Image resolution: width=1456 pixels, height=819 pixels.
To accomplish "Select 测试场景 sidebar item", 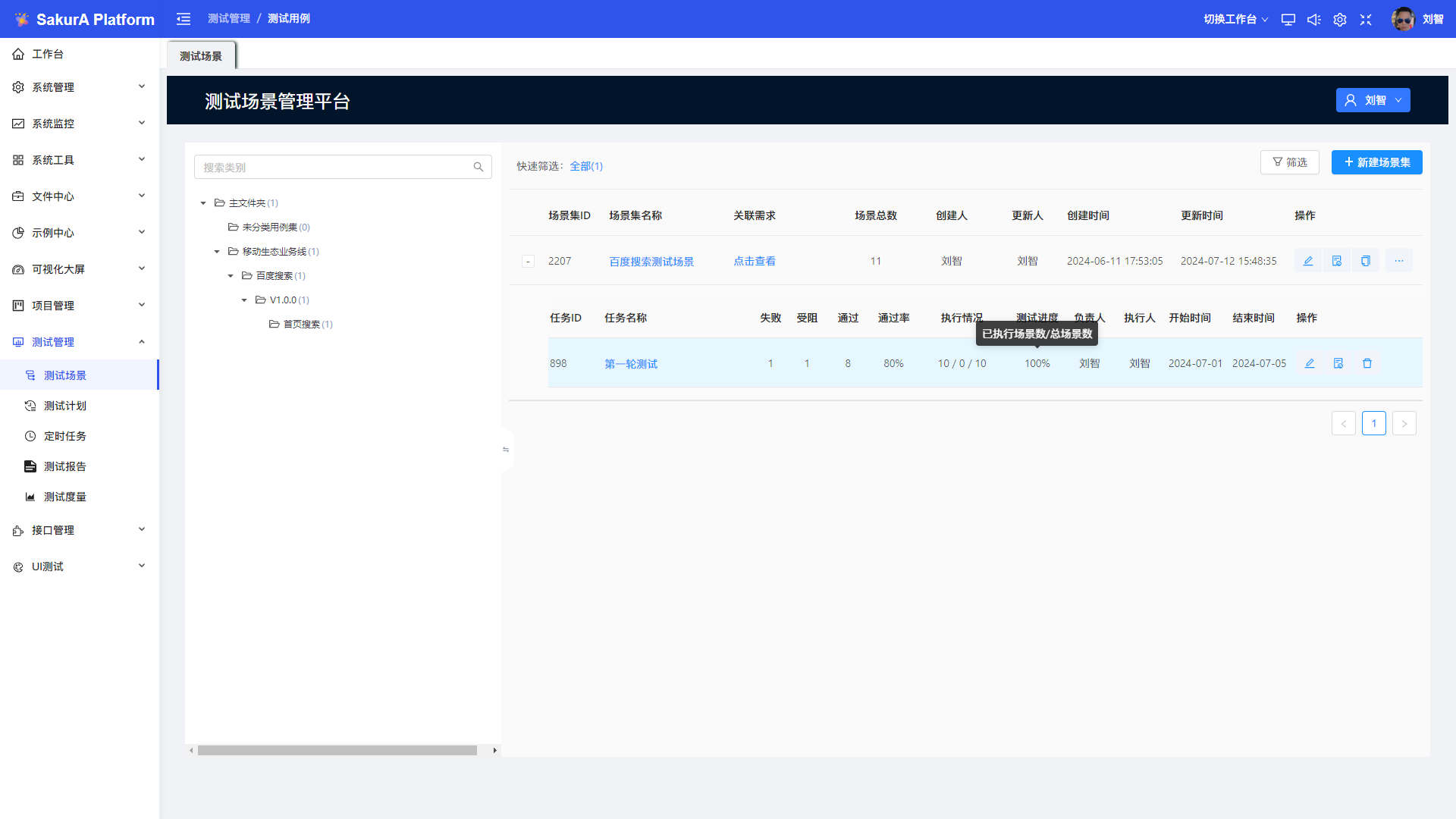I will (x=80, y=375).
